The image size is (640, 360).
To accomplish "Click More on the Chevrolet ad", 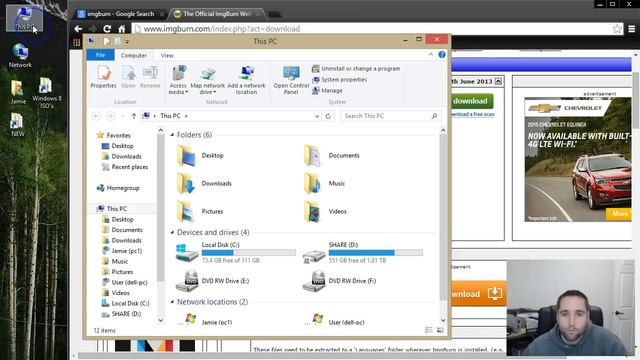I will pyautogui.click(x=619, y=213).
